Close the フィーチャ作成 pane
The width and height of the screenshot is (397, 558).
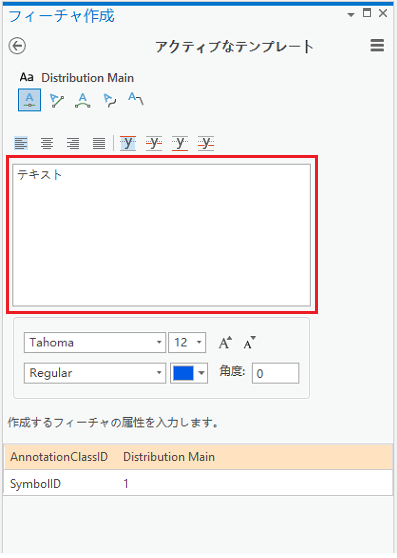pyautogui.click(x=383, y=13)
